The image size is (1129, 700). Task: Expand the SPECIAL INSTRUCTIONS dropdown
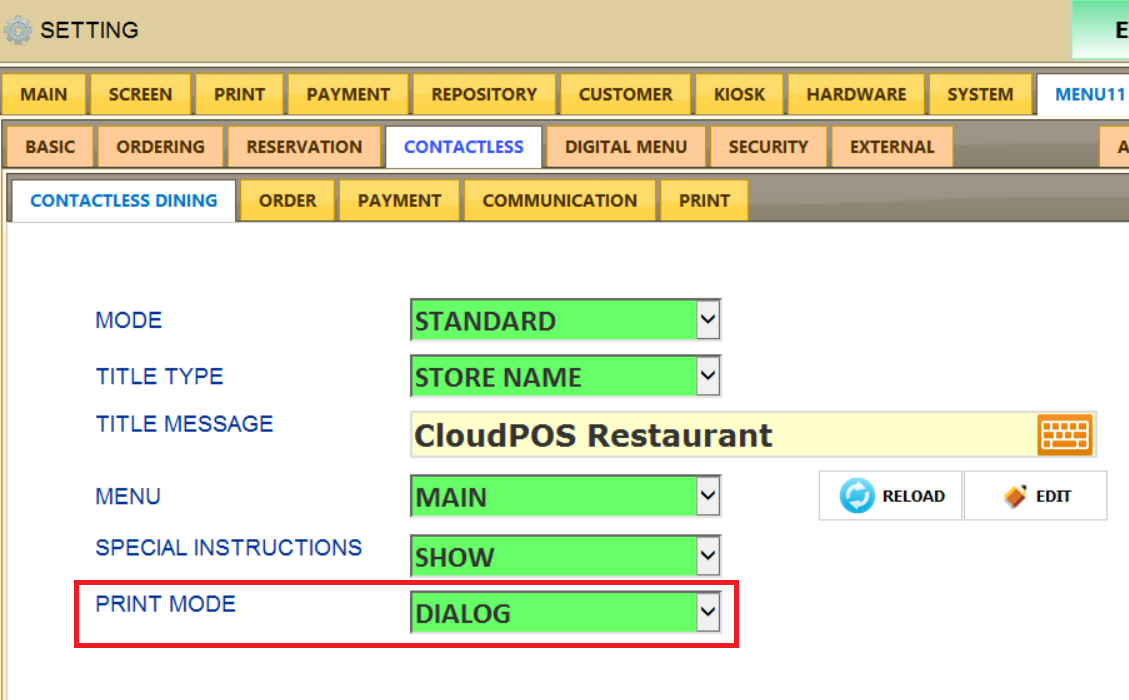pyautogui.click(x=565, y=555)
